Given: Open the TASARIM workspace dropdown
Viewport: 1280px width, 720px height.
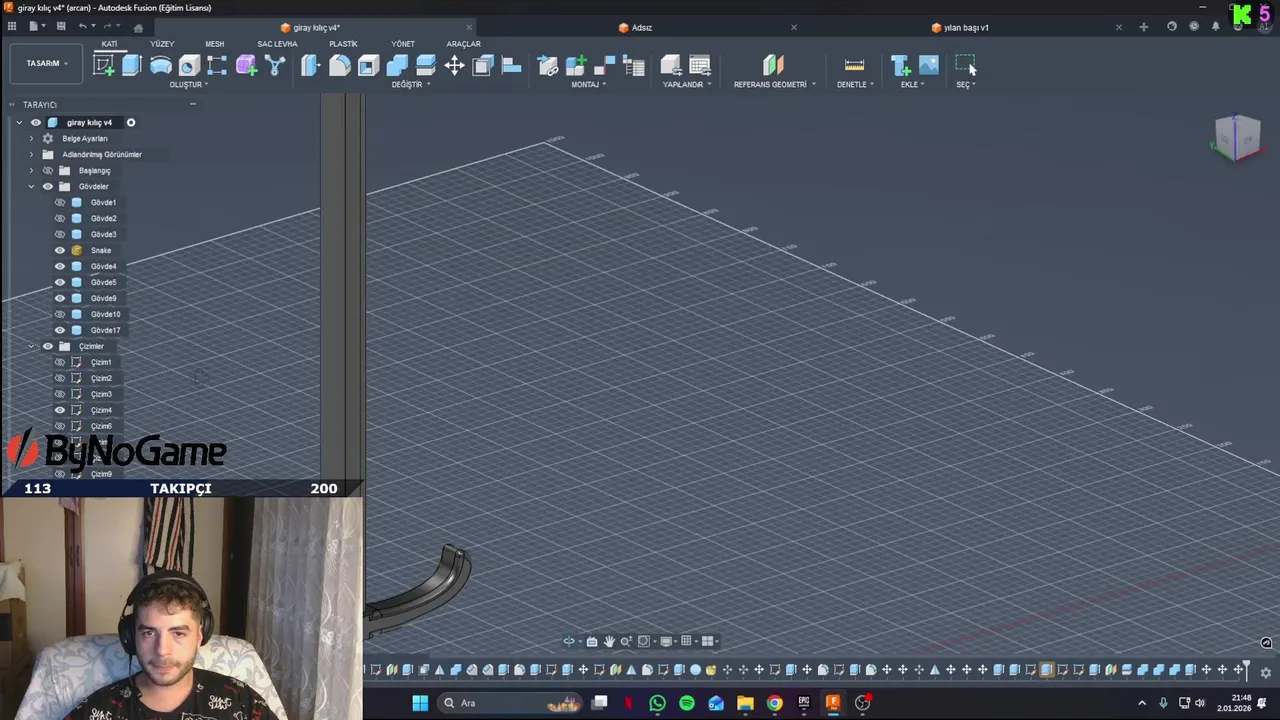Looking at the screenshot, I should [x=47, y=64].
